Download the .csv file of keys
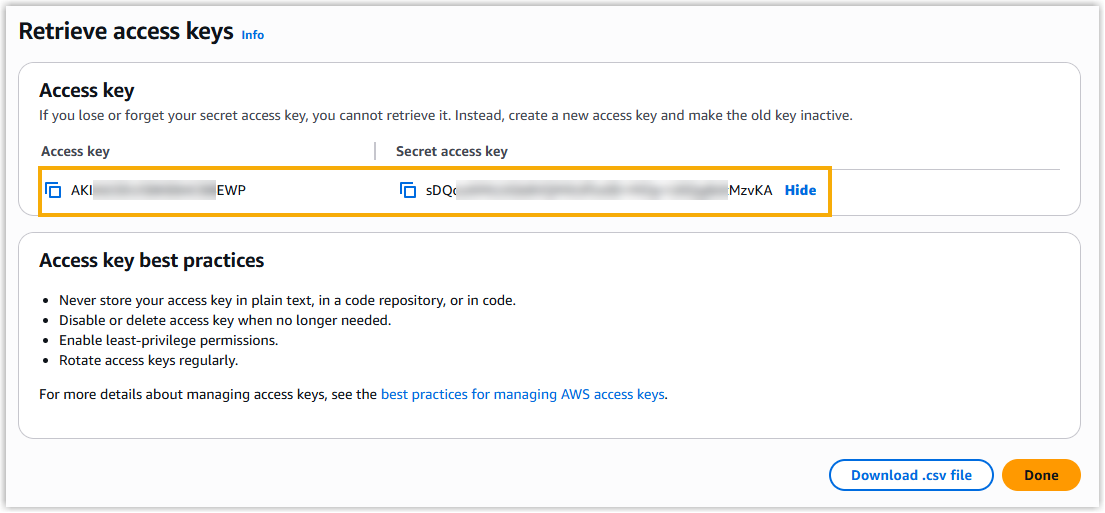The width and height of the screenshot is (1105, 513). click(911, 475)
